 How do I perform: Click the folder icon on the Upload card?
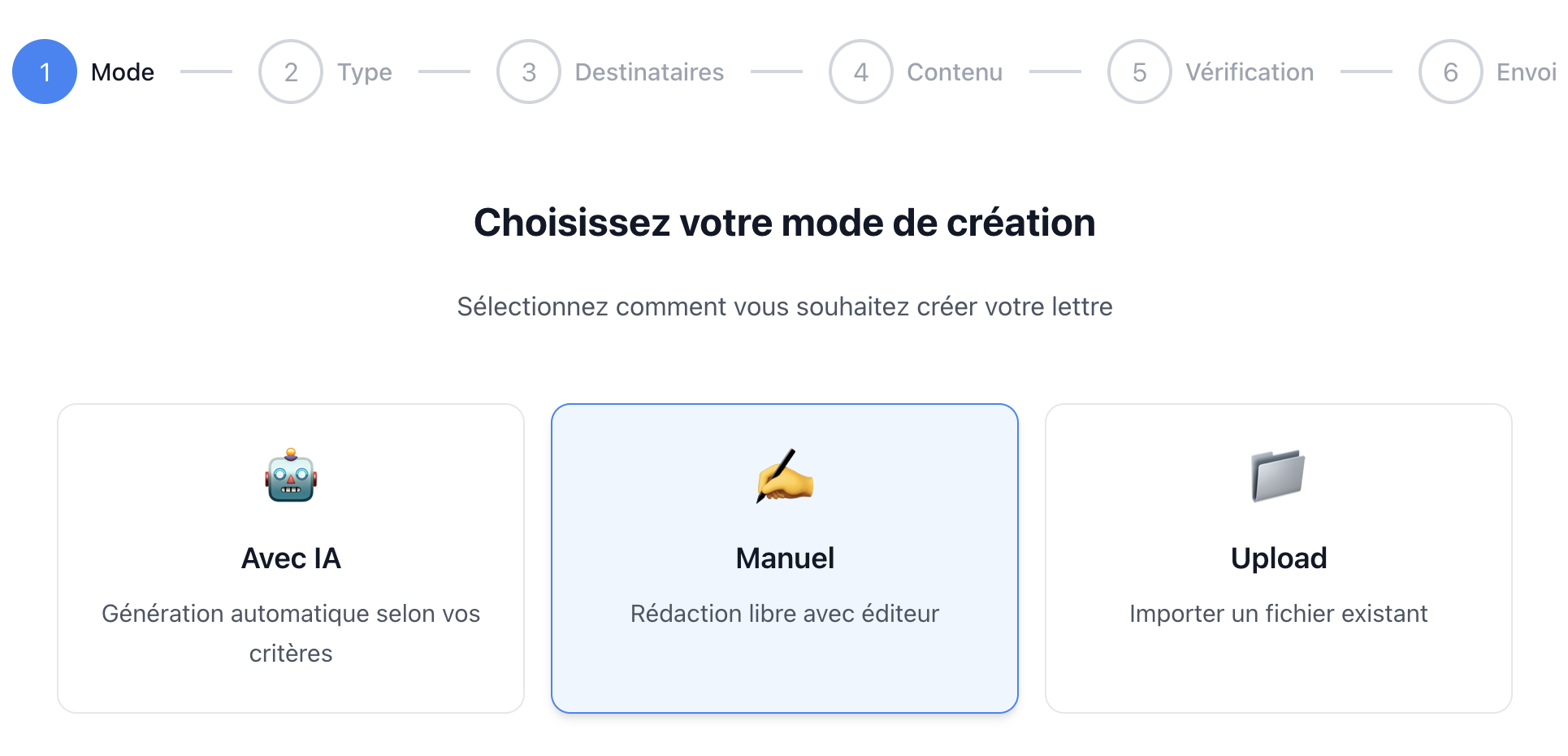pos(1276,477)
